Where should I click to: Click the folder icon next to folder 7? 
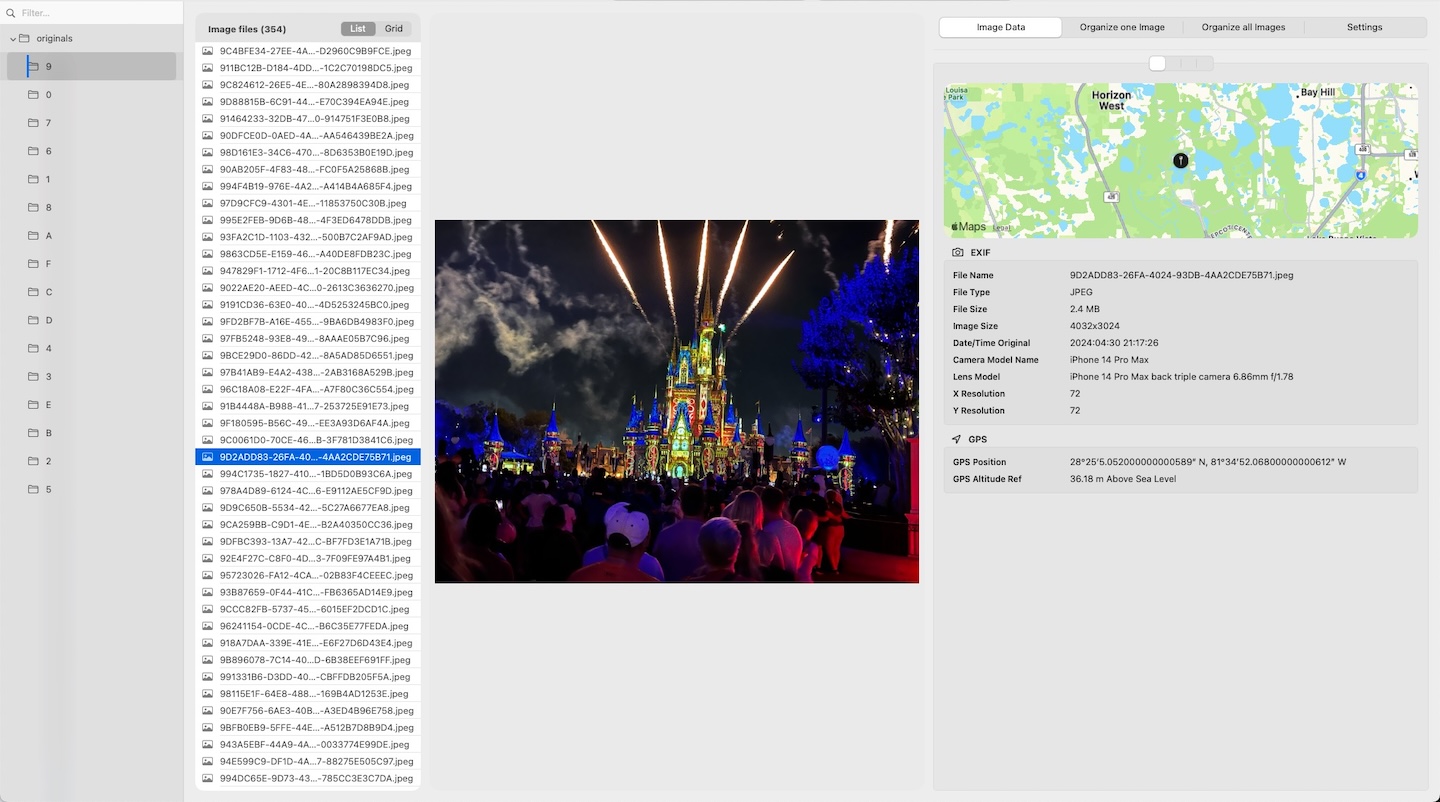coord(33,123)
